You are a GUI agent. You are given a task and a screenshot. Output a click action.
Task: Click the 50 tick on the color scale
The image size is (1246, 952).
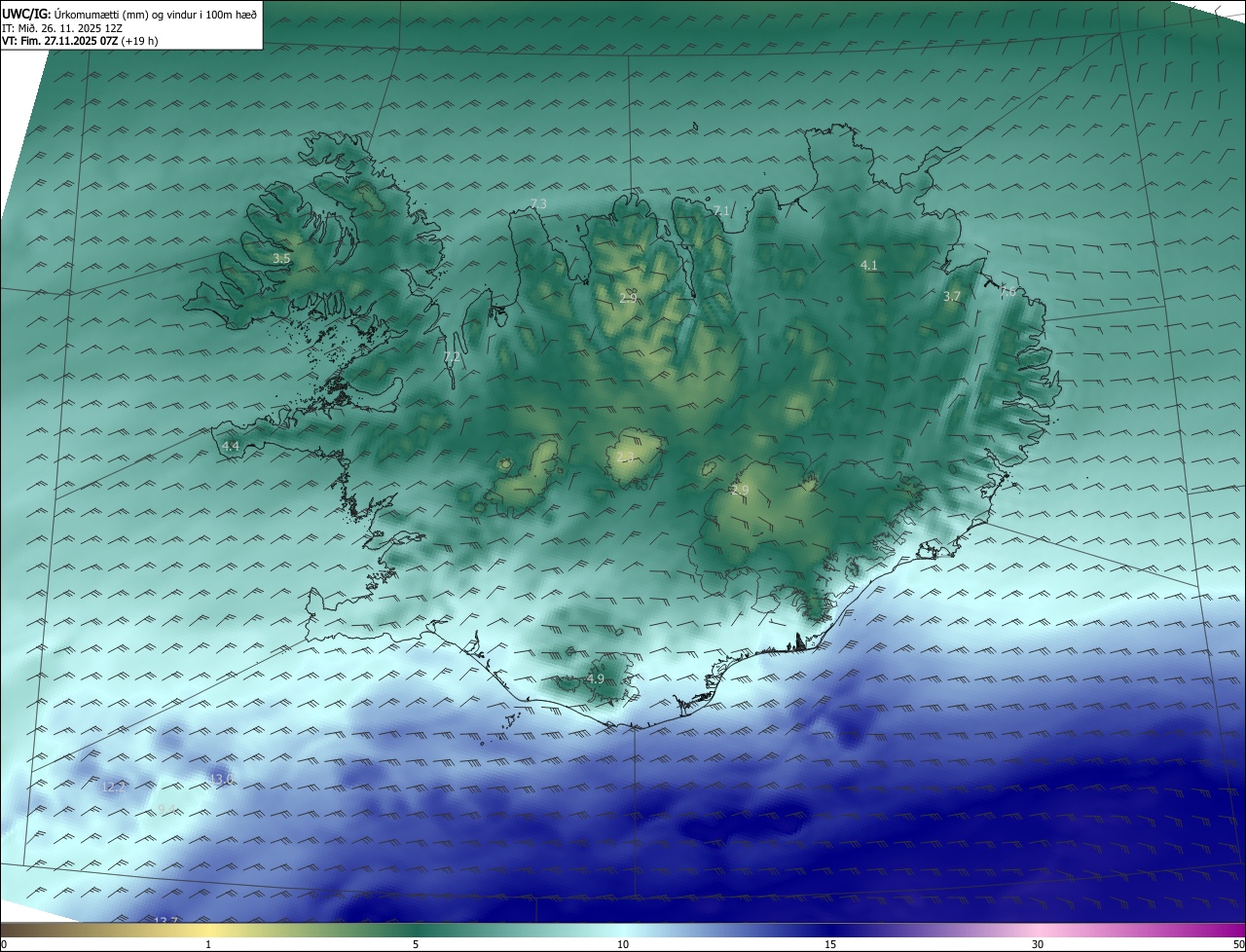point(1238,944)
